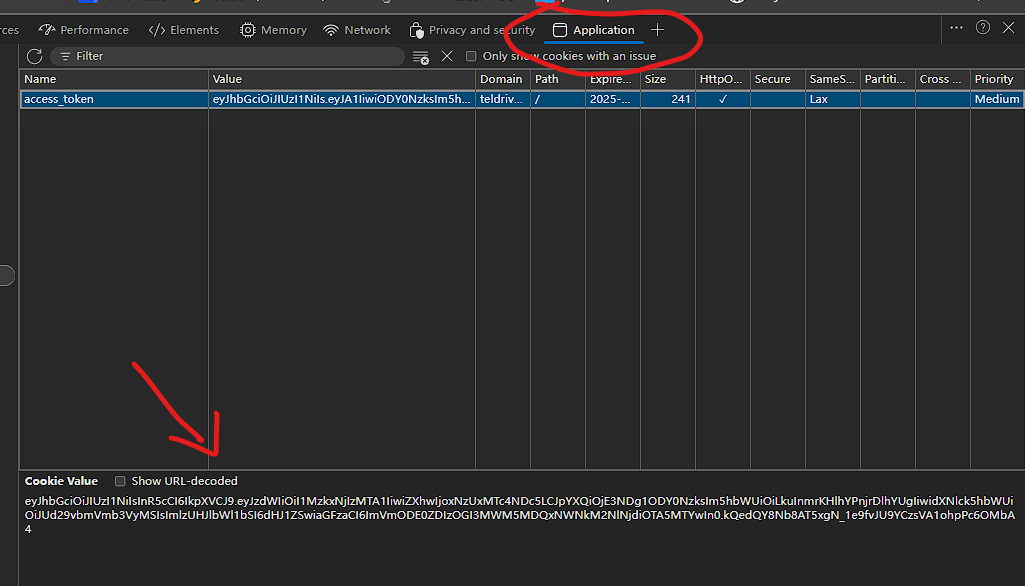Open DevTools help via question mark icon
The width and height of the screenshot is (1025, 586).
pos(981,28)
